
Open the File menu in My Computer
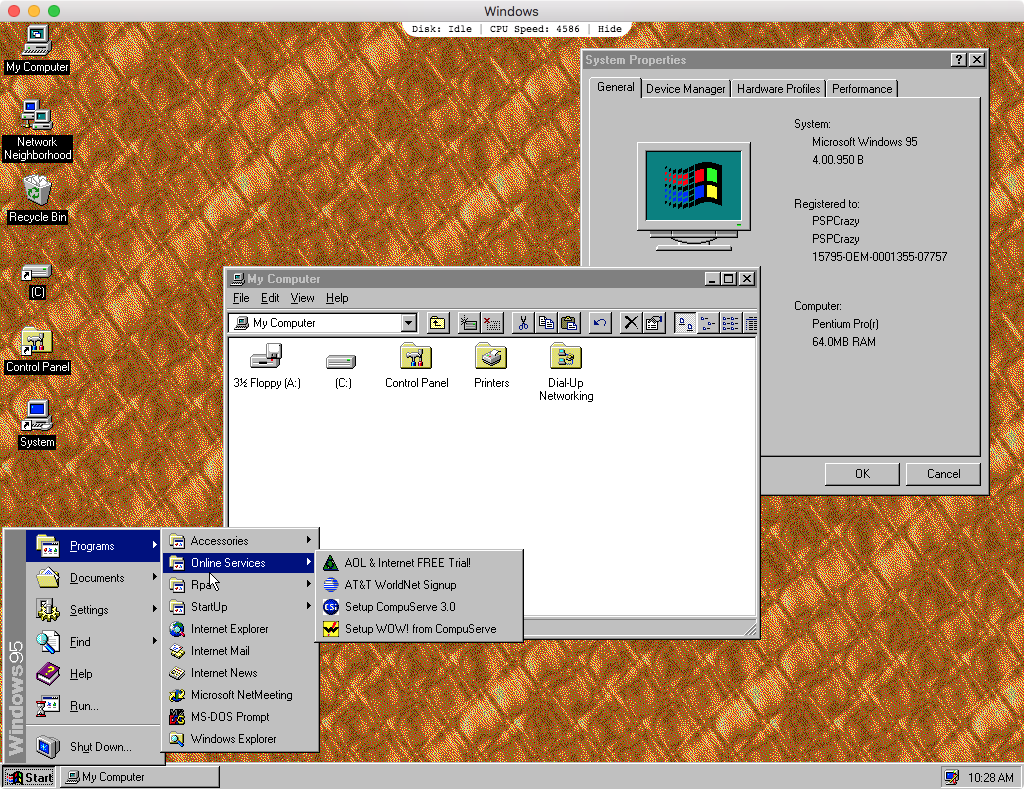241,298
